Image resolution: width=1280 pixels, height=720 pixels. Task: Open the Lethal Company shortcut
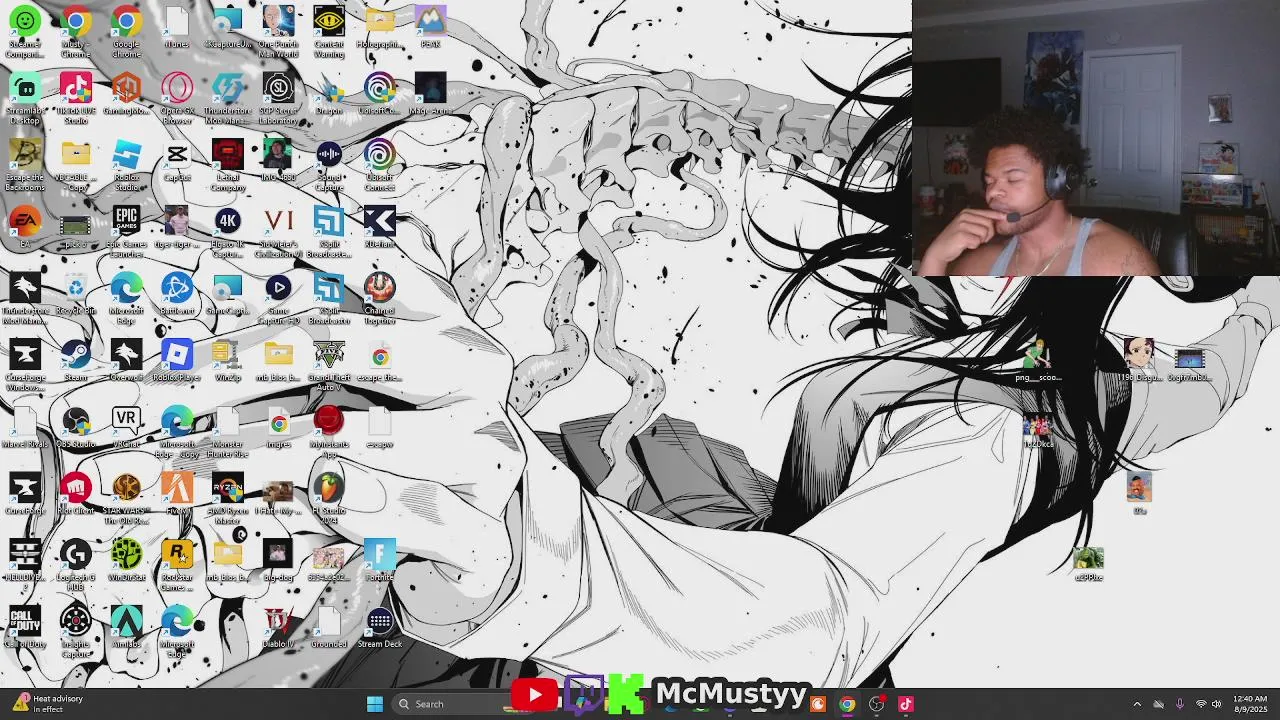[x=227, y=165]
